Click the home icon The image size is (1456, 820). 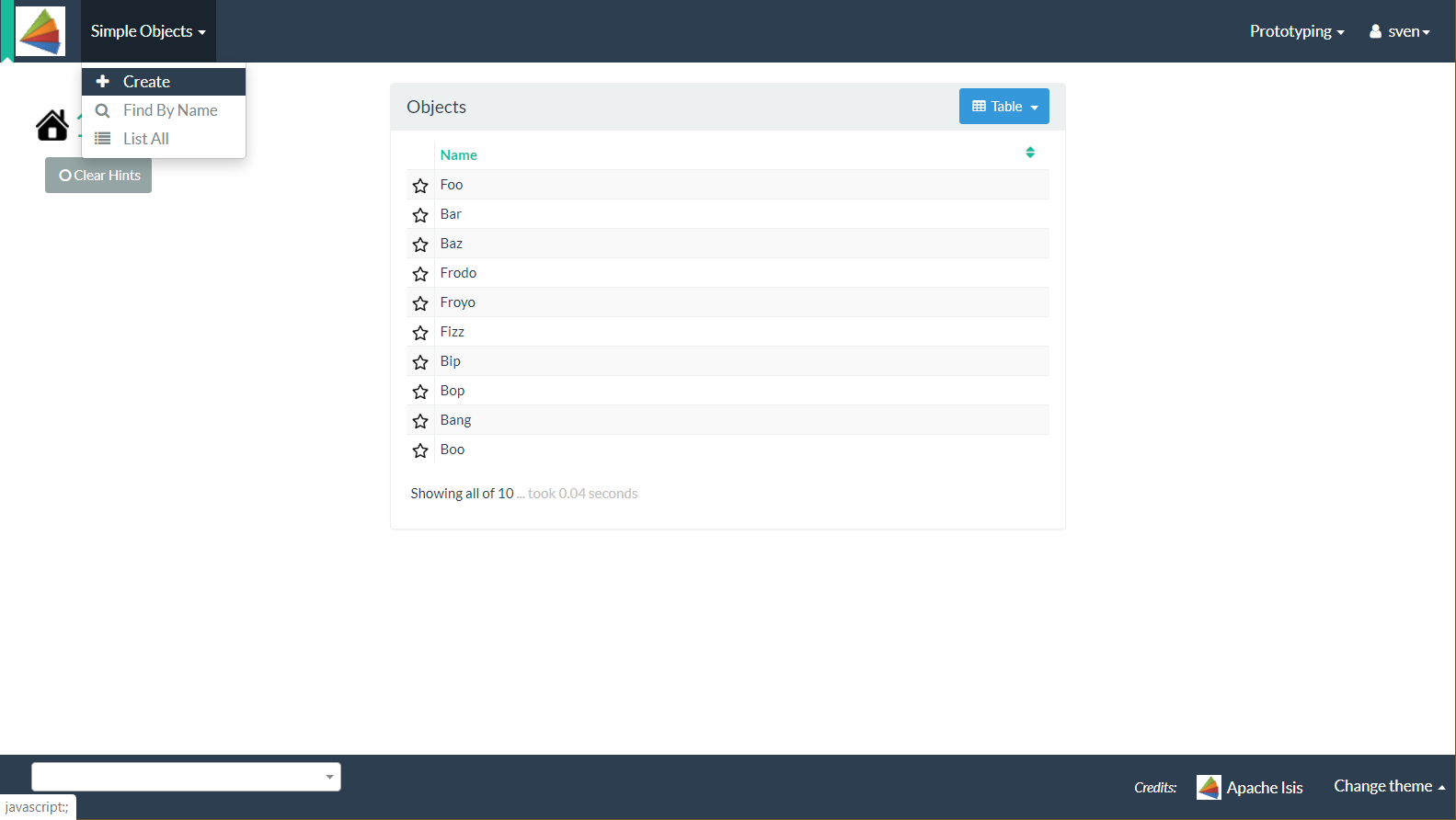pos(52,125)
